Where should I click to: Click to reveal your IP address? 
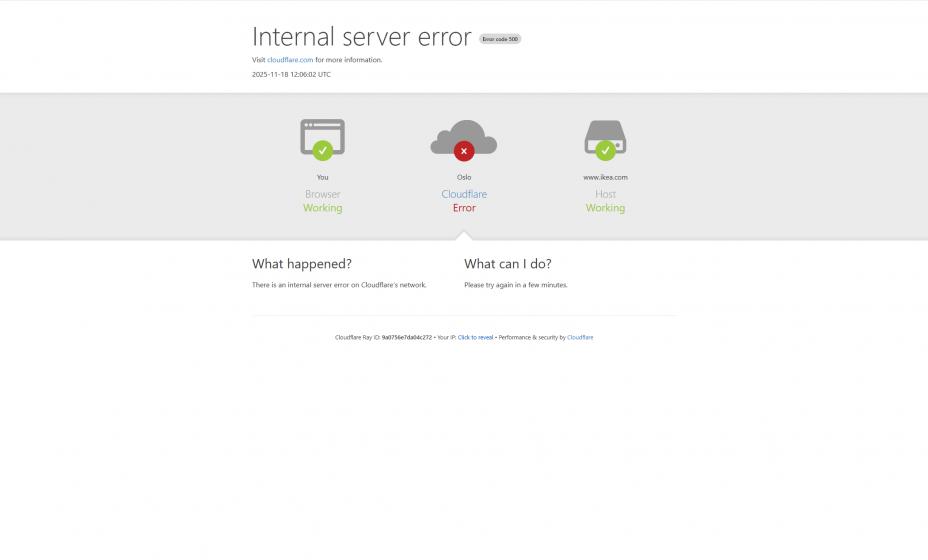coord(475,337)
